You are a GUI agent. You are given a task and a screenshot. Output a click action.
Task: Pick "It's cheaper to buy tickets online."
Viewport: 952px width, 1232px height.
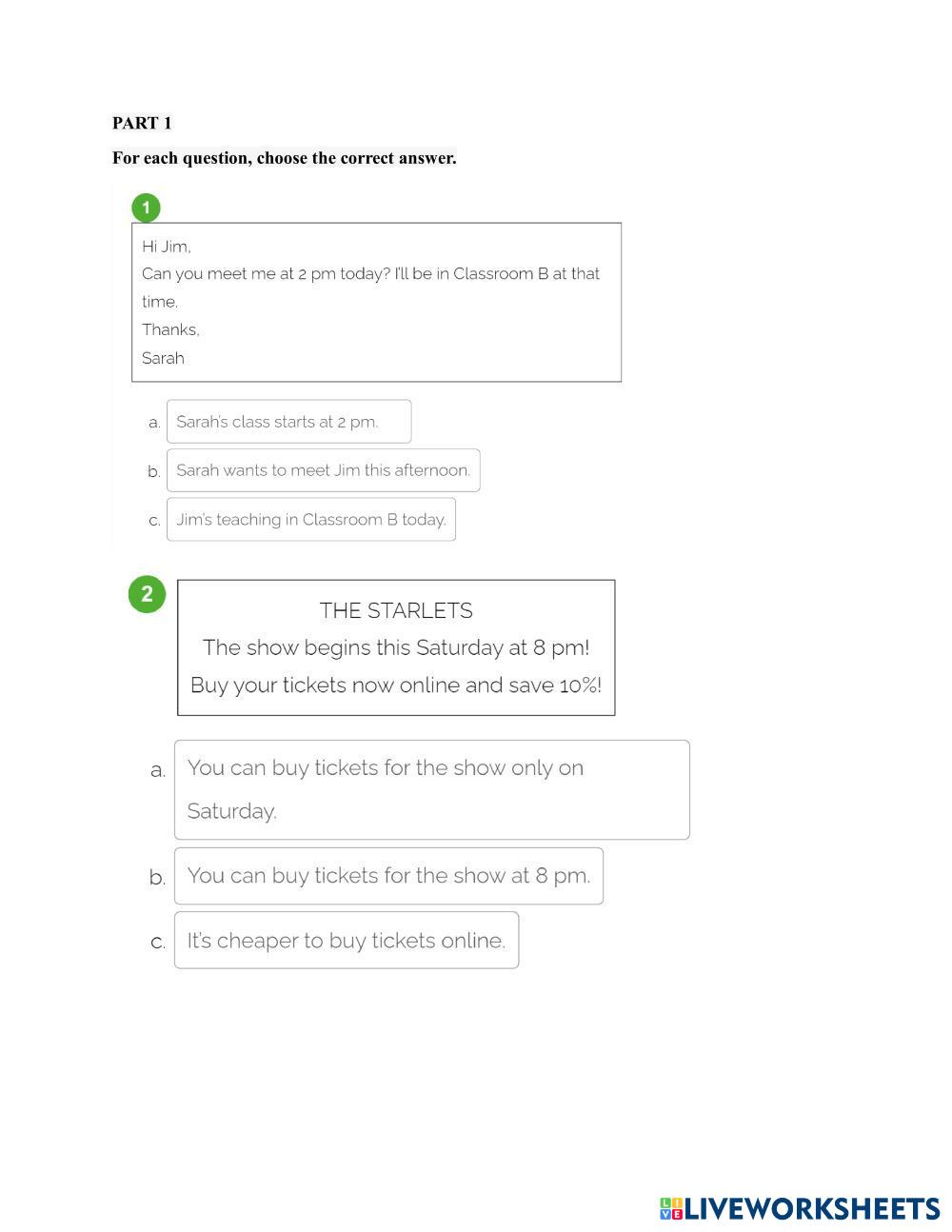(x=346, y=941)
